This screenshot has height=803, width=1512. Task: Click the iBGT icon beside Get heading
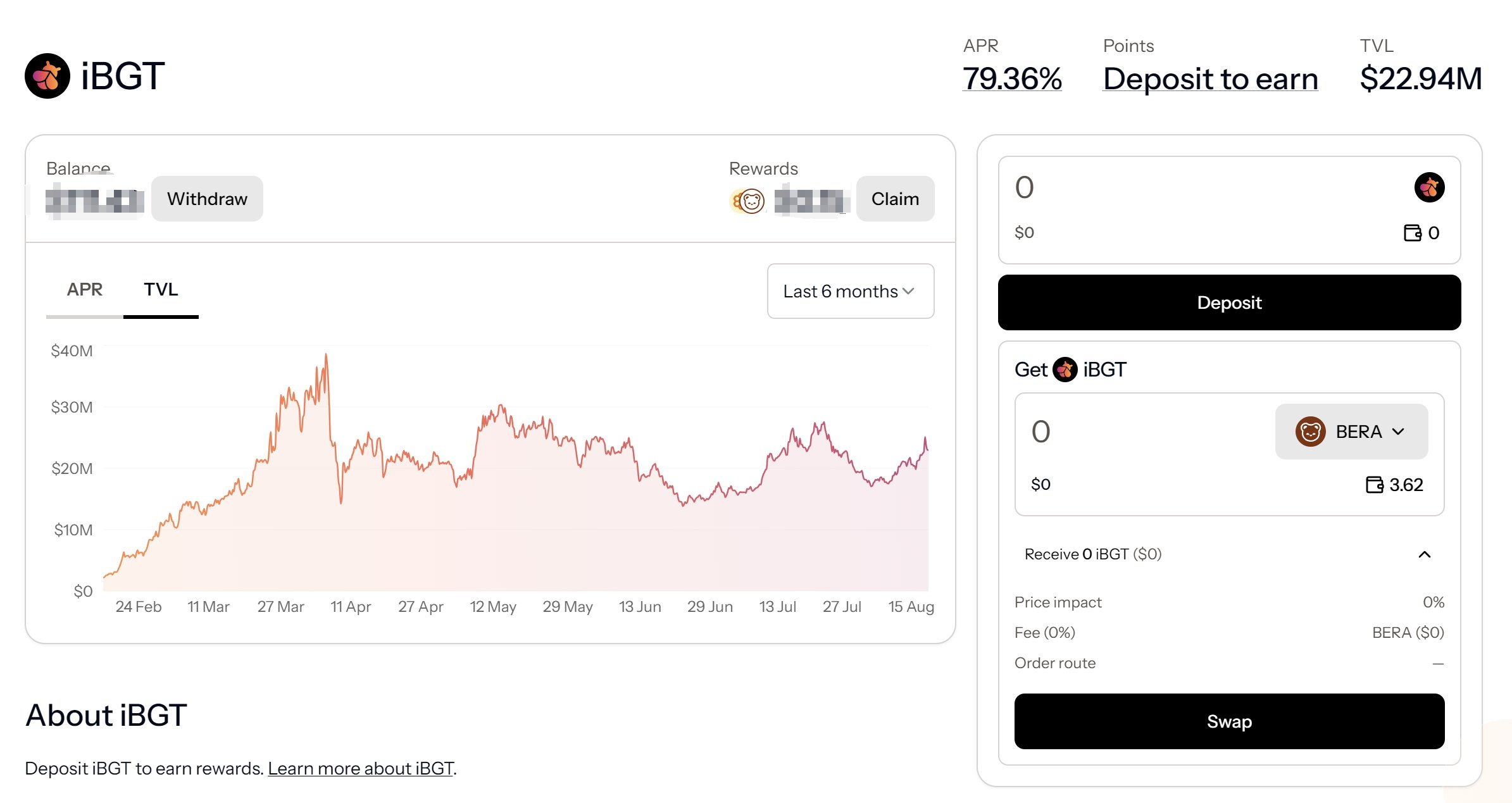pyautogui.click(x=1065, y=370)
